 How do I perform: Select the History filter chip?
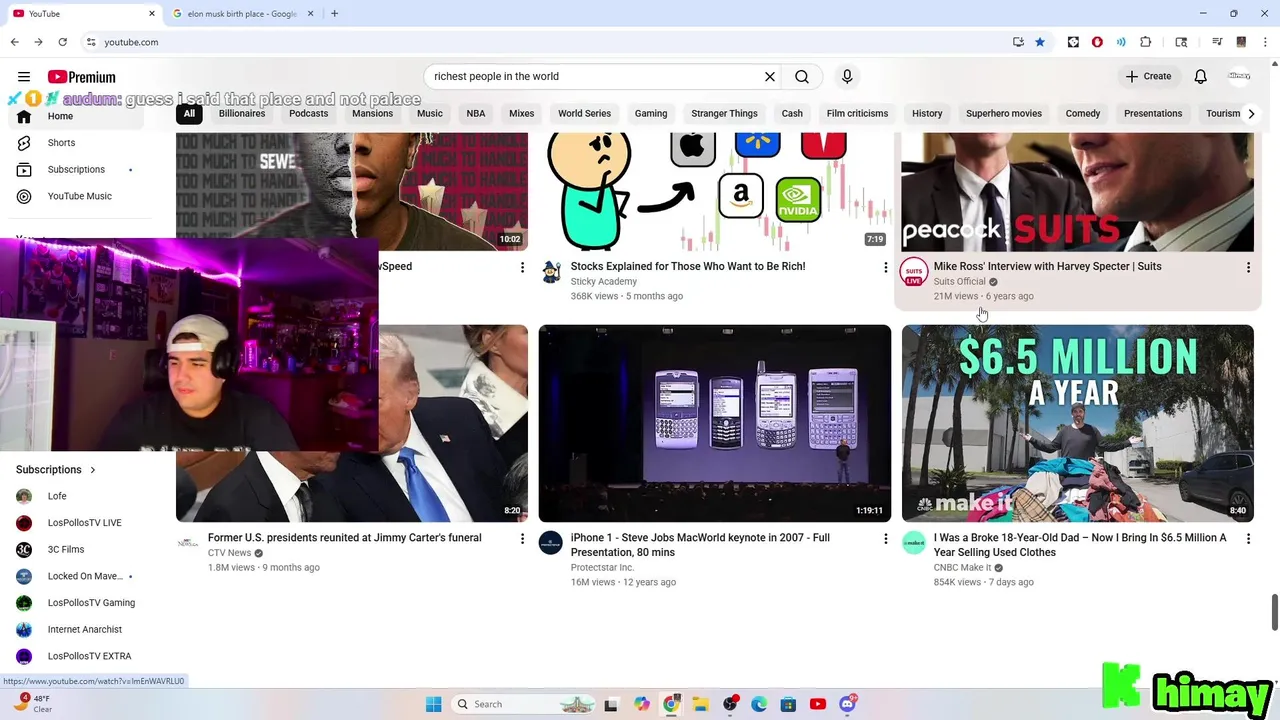coord(927,113)
